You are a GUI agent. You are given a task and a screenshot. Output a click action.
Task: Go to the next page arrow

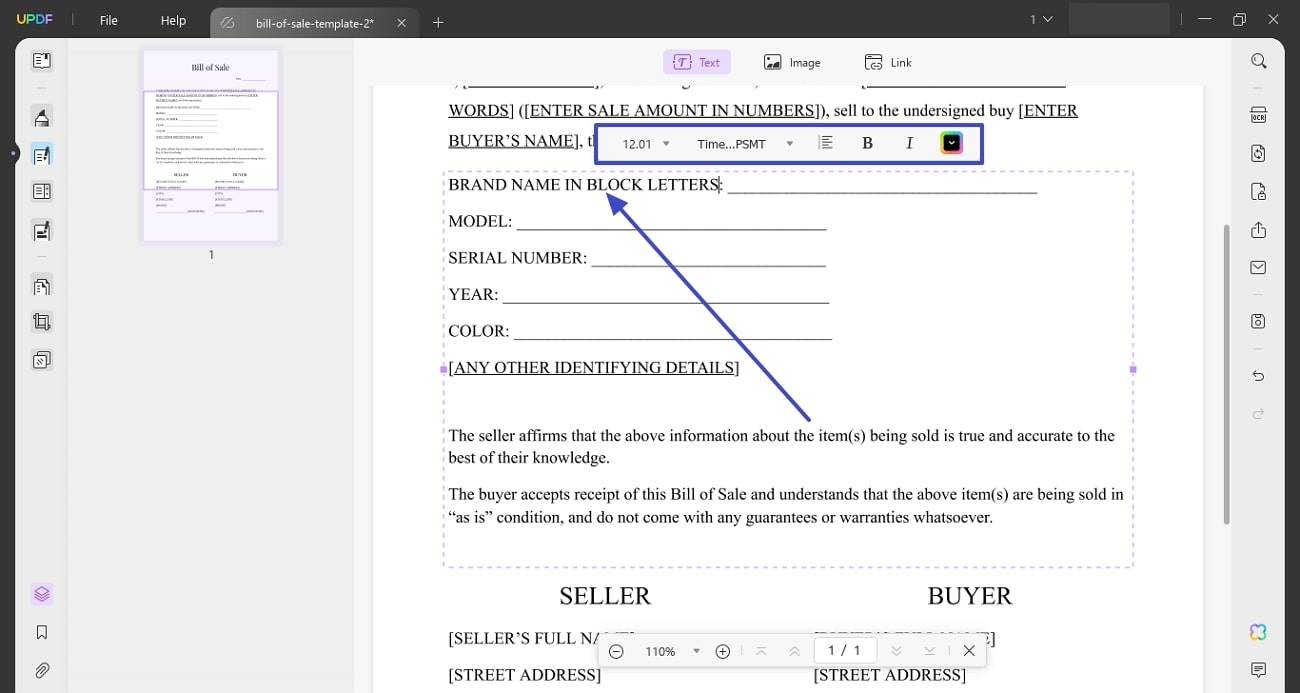click(896, 651)
